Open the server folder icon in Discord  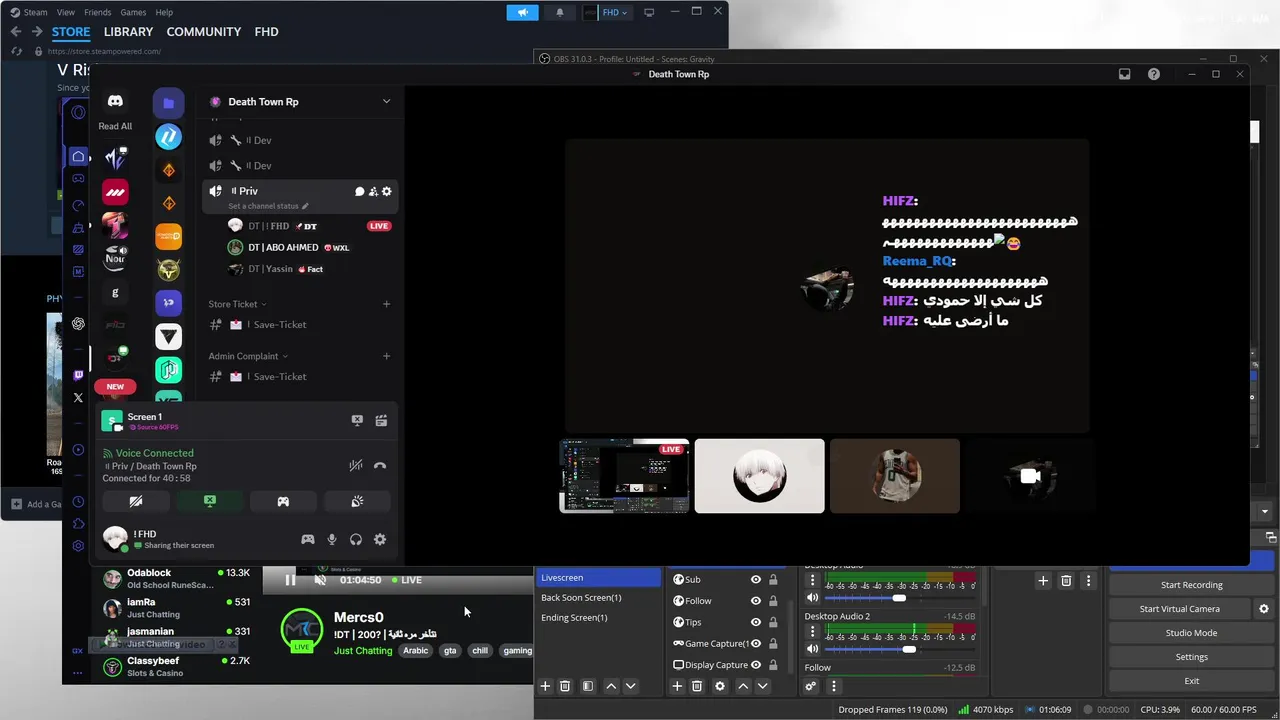point(168,103)
